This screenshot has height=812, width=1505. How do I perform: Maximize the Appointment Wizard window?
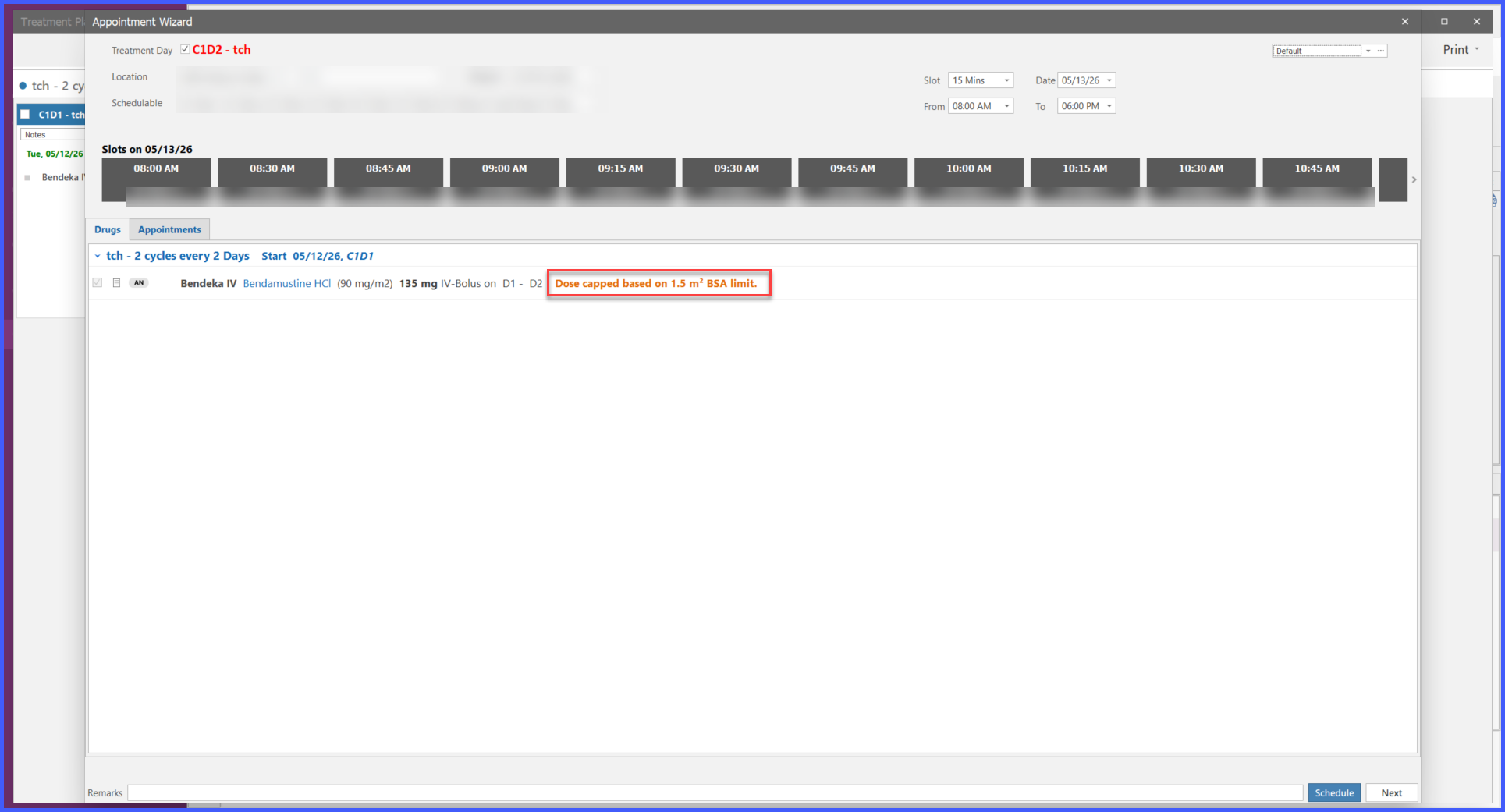pos(1444,22)
